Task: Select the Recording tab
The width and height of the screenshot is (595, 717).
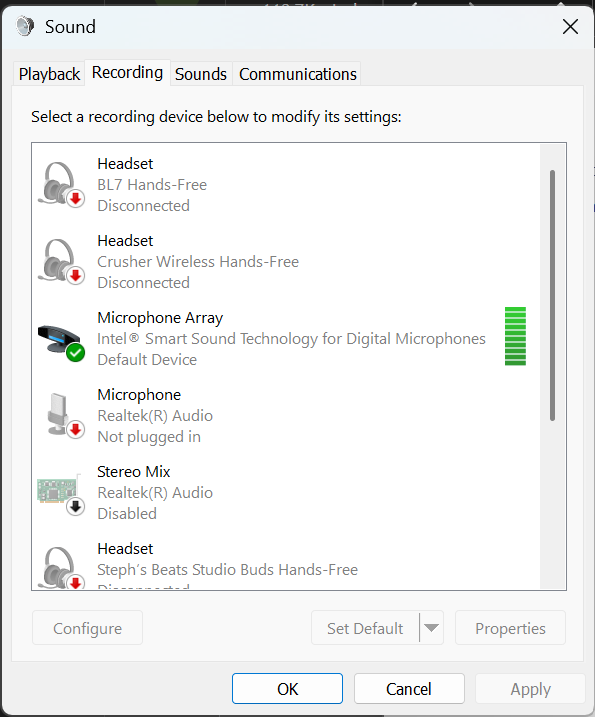Action: point(128,73)
